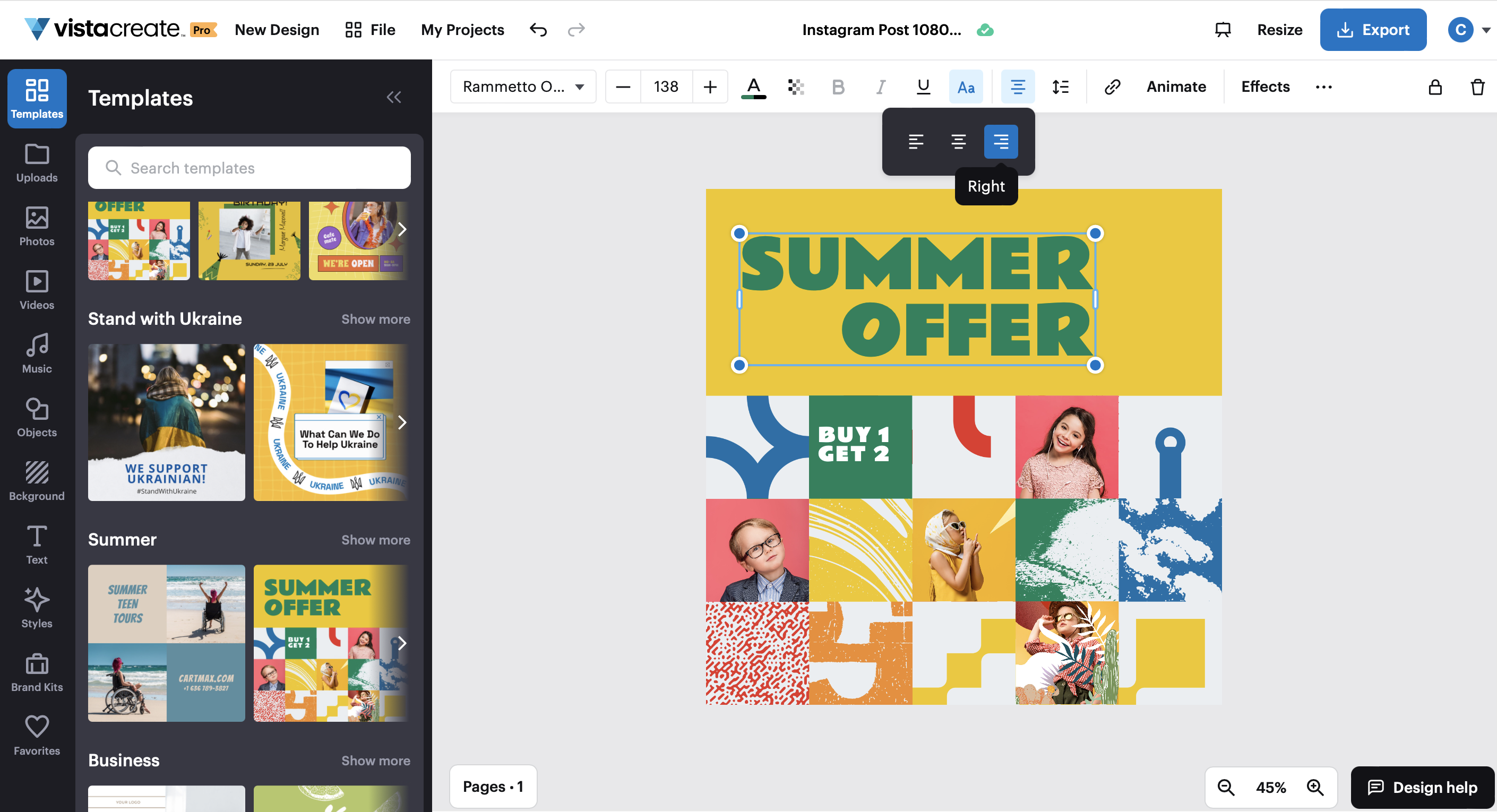Open the Favorites panel
The image size is (1497, 812).
(37, 736)
